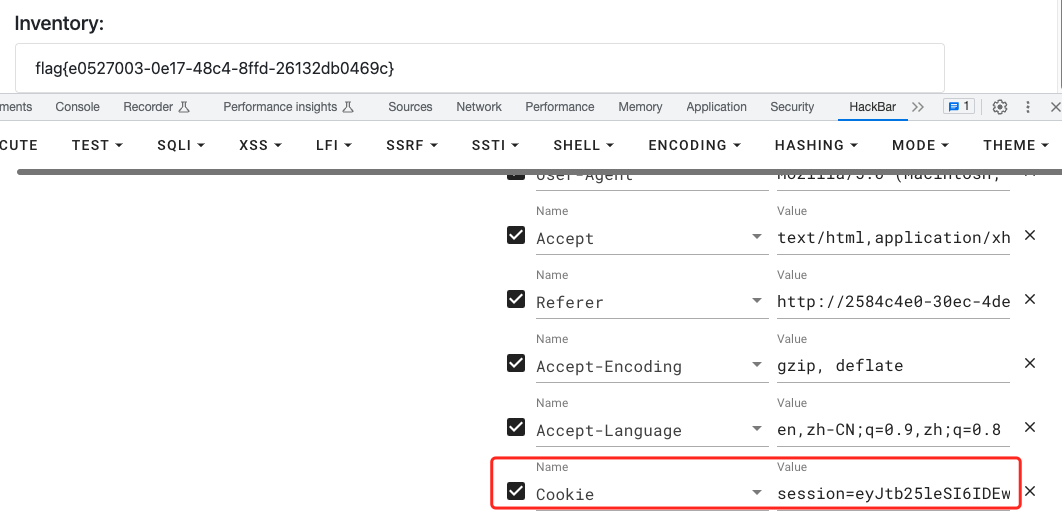Remove the Referer header row
Viewport: 1062px width, 520px height.
(x=1030, y=300)
